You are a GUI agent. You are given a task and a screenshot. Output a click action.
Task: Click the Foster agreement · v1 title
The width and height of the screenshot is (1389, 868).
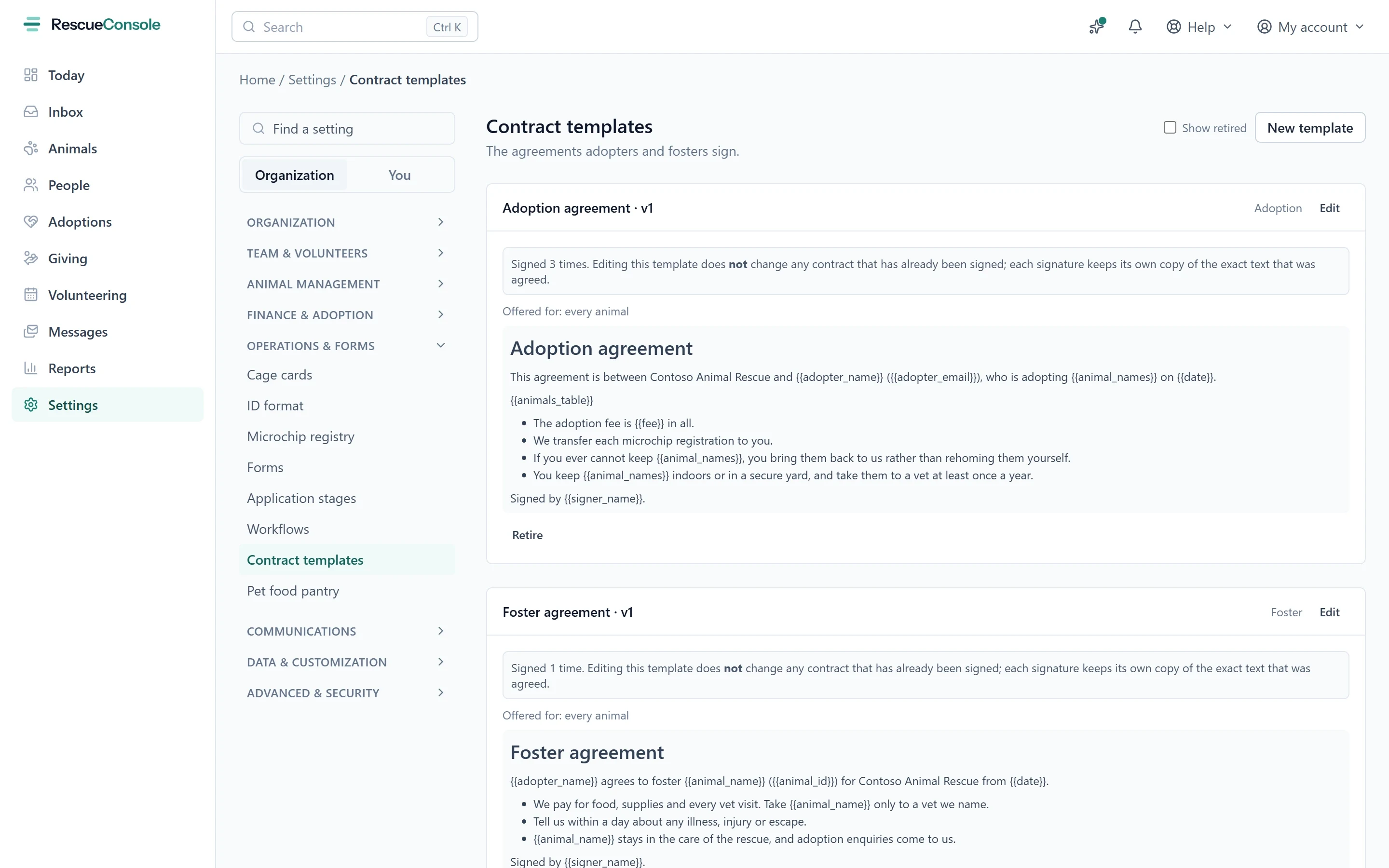568,612
